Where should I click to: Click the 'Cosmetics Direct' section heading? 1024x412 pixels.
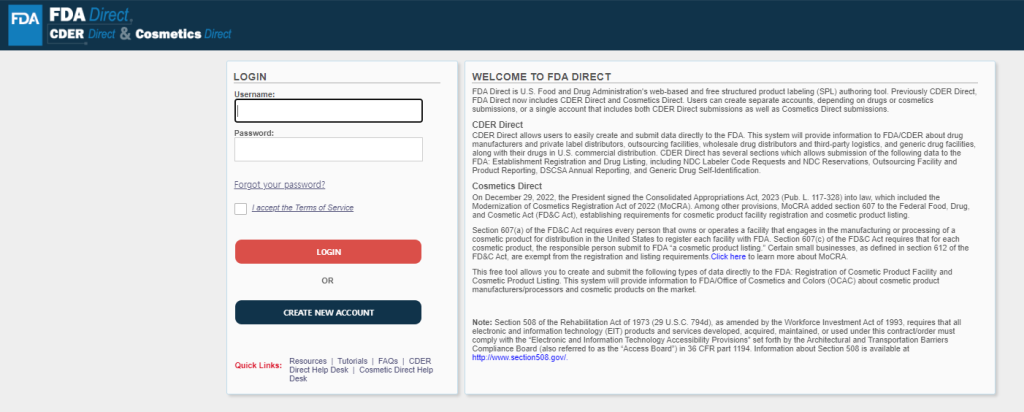pyautogui.click(x=507, y=186)
